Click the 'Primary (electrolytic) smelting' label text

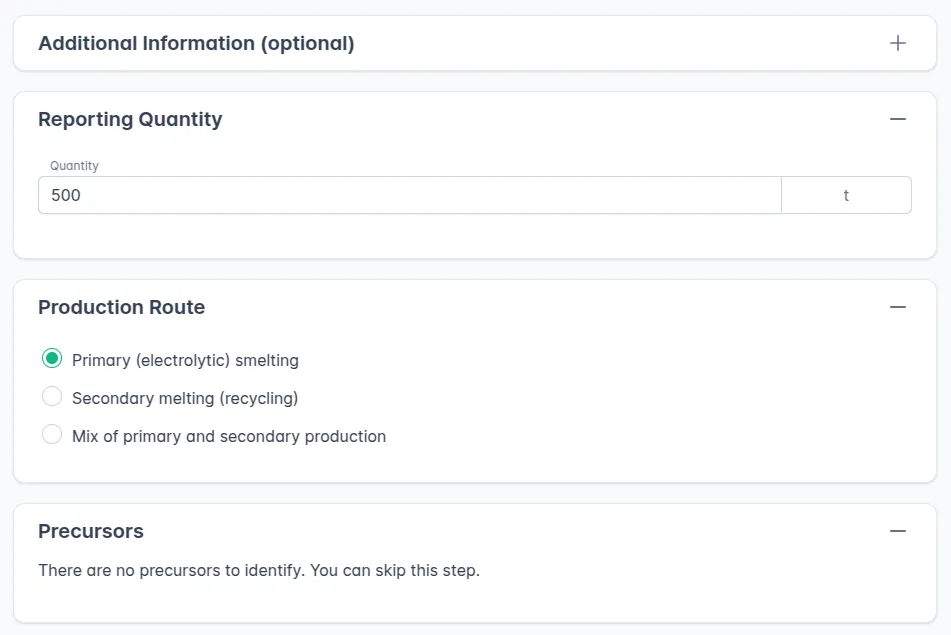pos(185,360)
